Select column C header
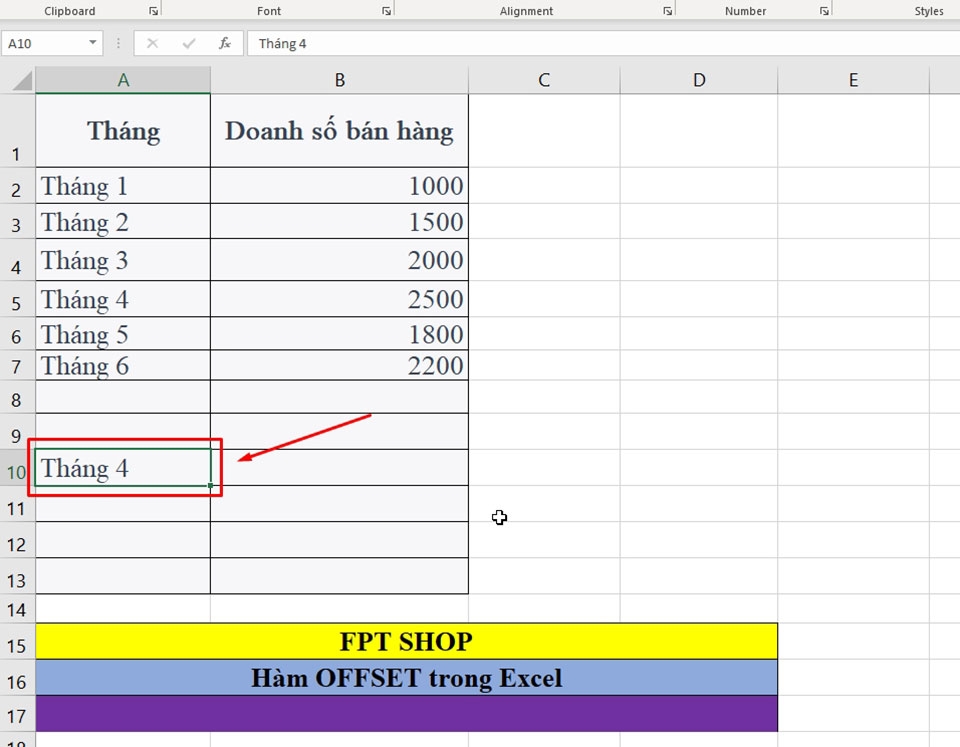The width and height of the screenshot is (960, 747). point(544,80)
